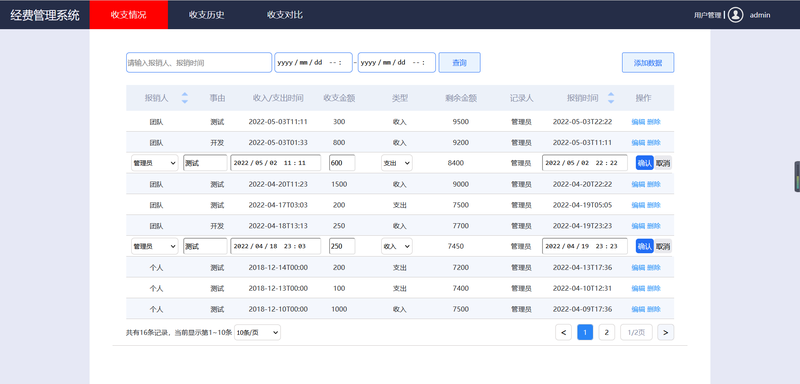
Task: Click the start date-time filter field
Action: (x=313, y=63)
